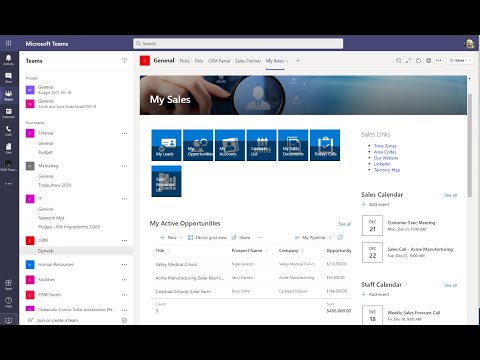480x360 pixels.
Task: Open the Apps store icon
Action: click(9, 284)
